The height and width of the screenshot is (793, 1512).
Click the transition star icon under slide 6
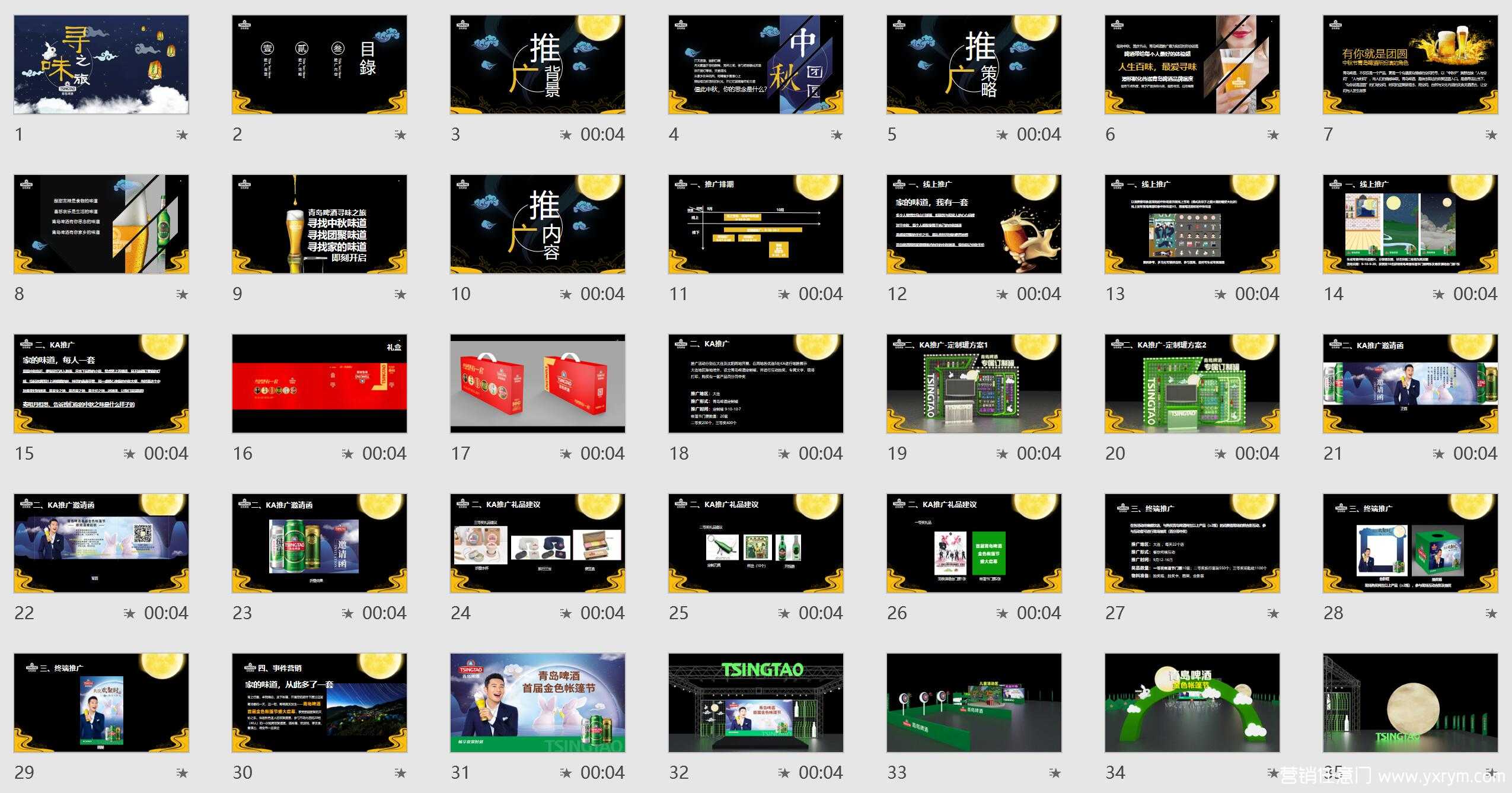[1273, 135]
